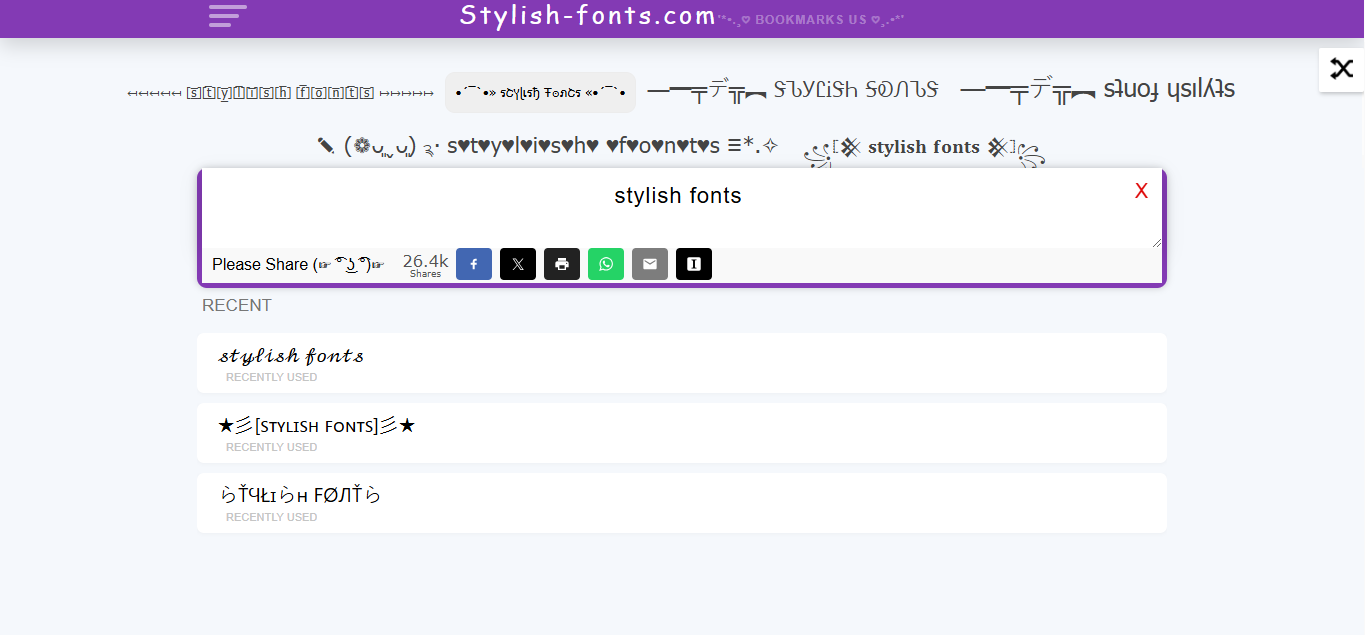Click RECENTLY USED label under third symbol font

tap(272, 517)
